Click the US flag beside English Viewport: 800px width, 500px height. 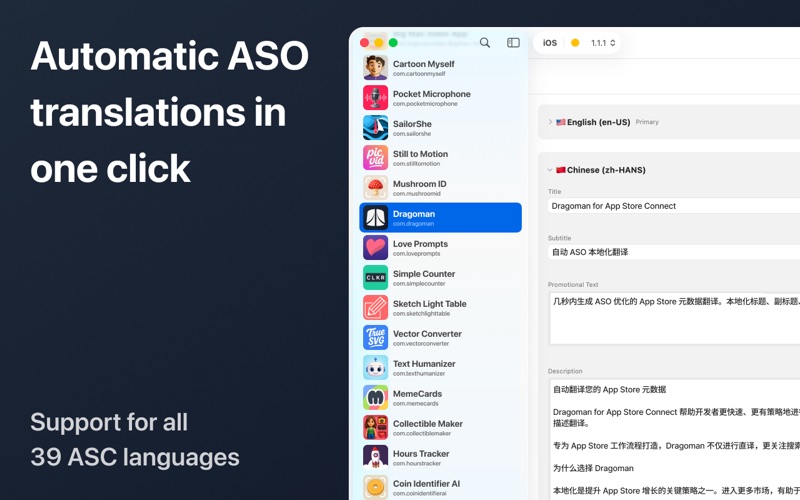coord(561,122)
